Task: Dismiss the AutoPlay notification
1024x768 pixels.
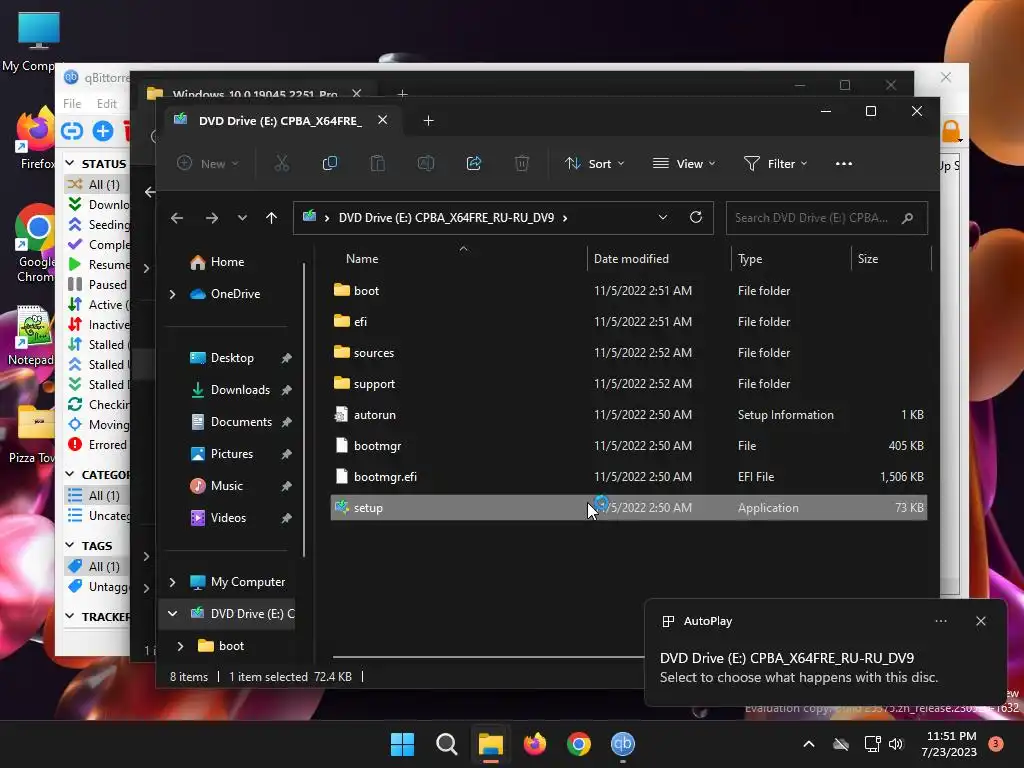Action: [x=980, y=621]
